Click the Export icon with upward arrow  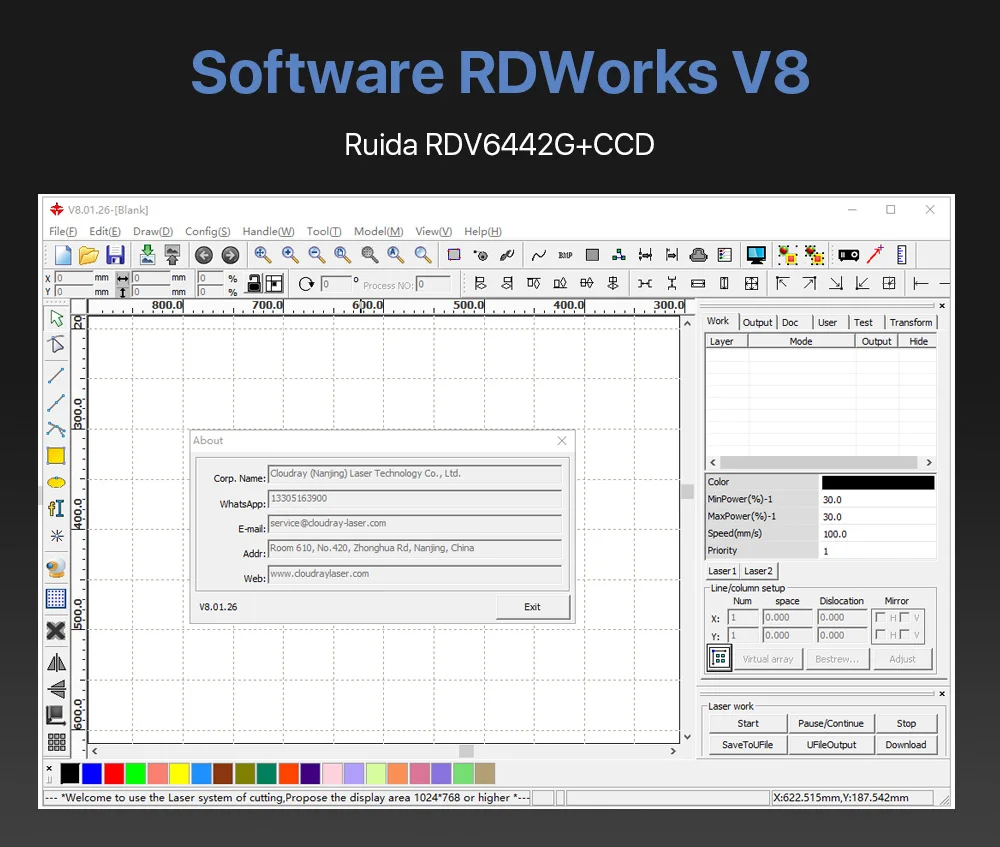click(172, 254)
